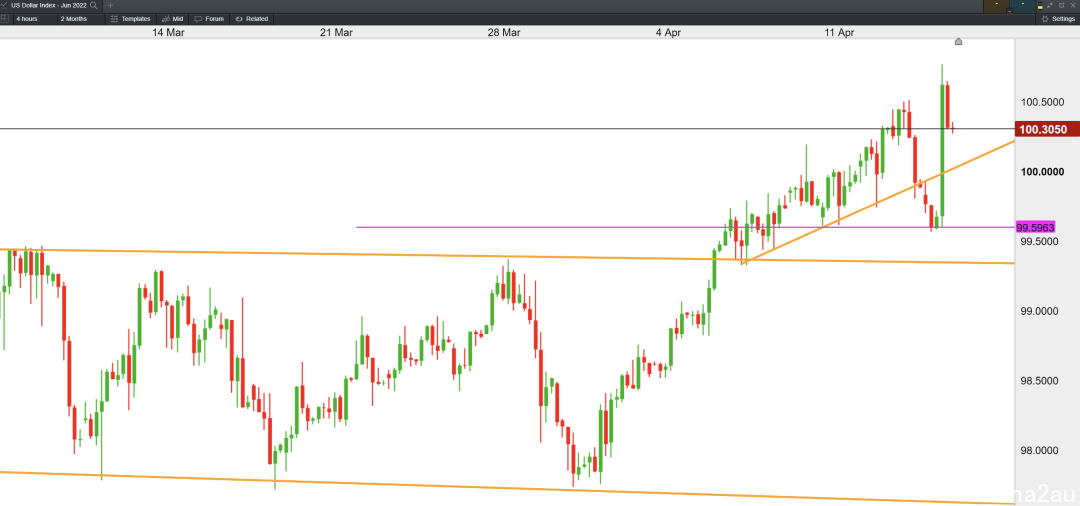Screen dimensions: 1080x506
Task: Click the yellow bar stacked-lines icon
Action: coord(1040,6)
